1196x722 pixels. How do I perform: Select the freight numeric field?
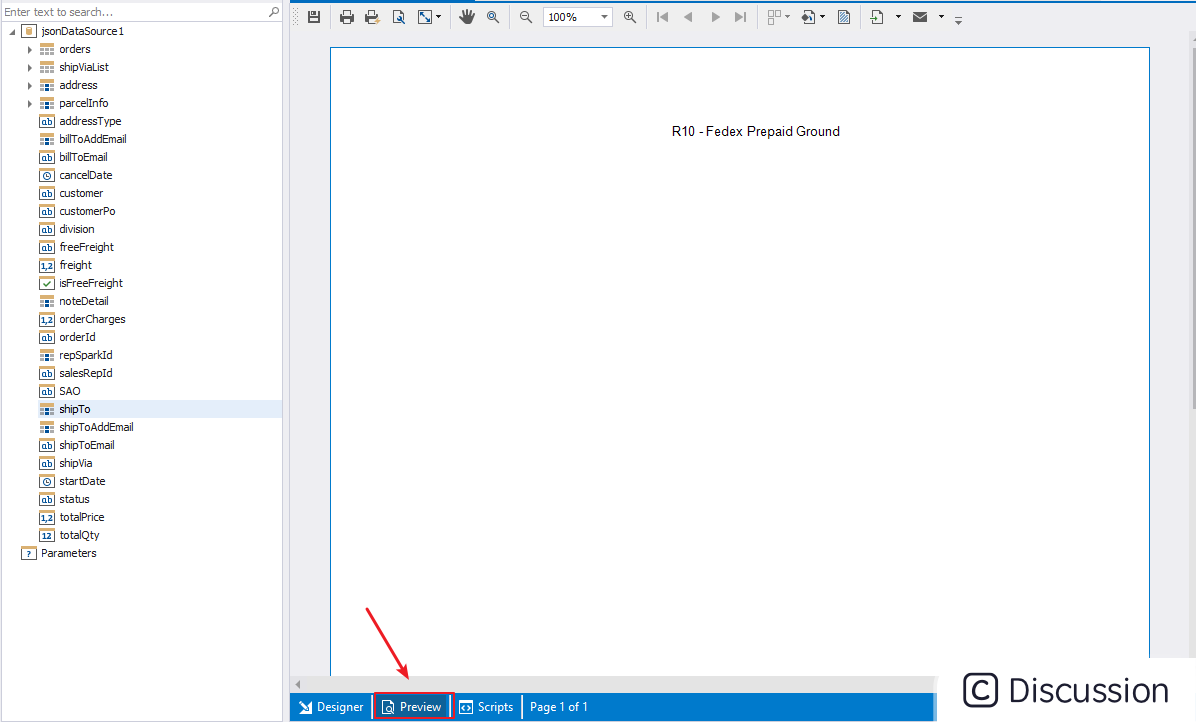click(76, 265)
